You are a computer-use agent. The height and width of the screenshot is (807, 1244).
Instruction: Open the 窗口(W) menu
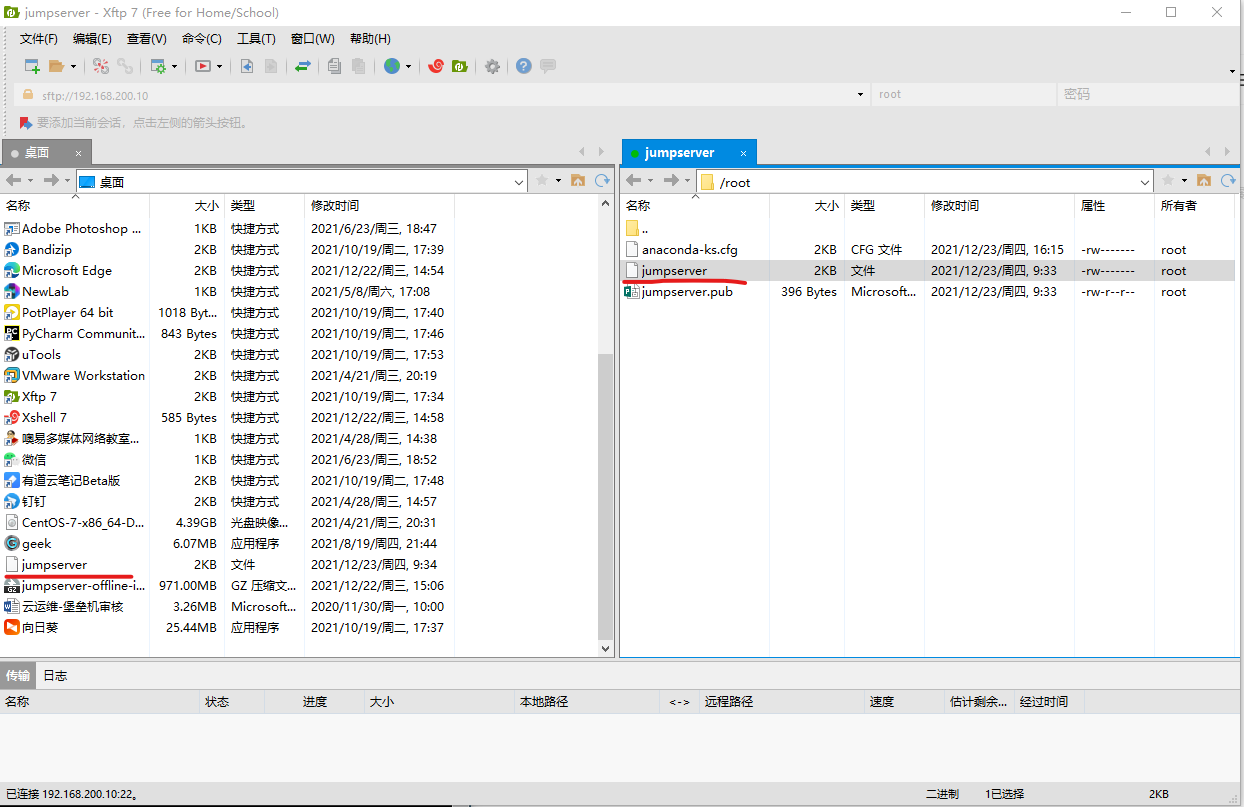(313, 39)
